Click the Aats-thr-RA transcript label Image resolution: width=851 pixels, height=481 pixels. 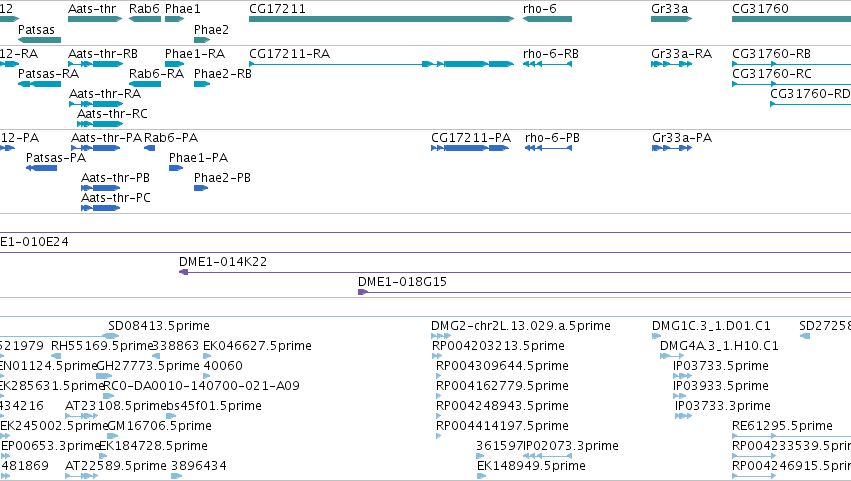coord(105,94)
